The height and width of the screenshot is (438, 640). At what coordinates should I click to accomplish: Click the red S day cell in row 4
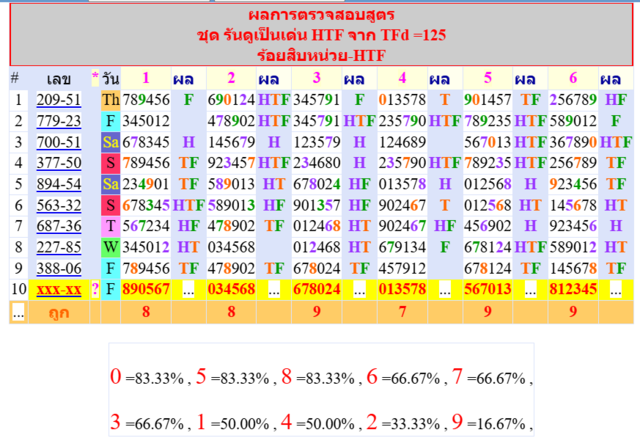click(x=111, y=163)
